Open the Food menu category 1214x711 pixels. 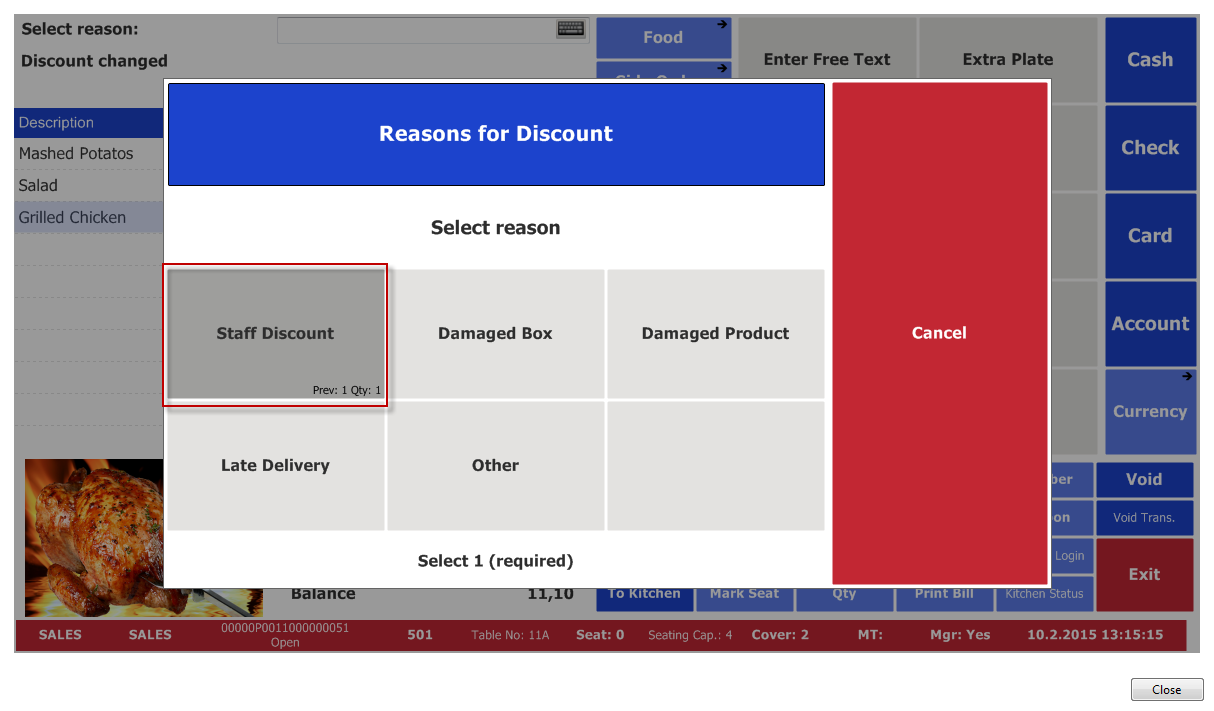coord(663,38)
